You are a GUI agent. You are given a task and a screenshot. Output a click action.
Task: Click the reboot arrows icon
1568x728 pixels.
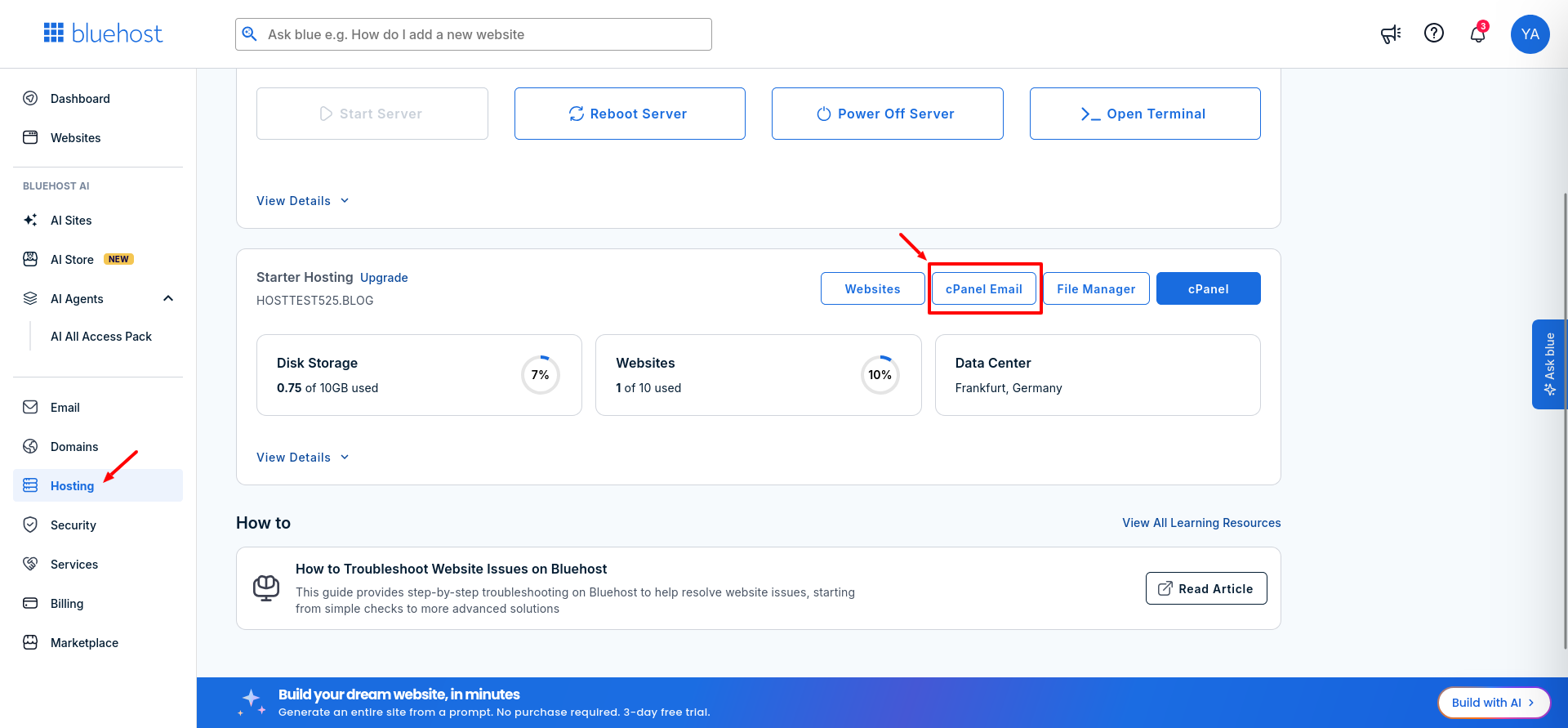(577, 114)
